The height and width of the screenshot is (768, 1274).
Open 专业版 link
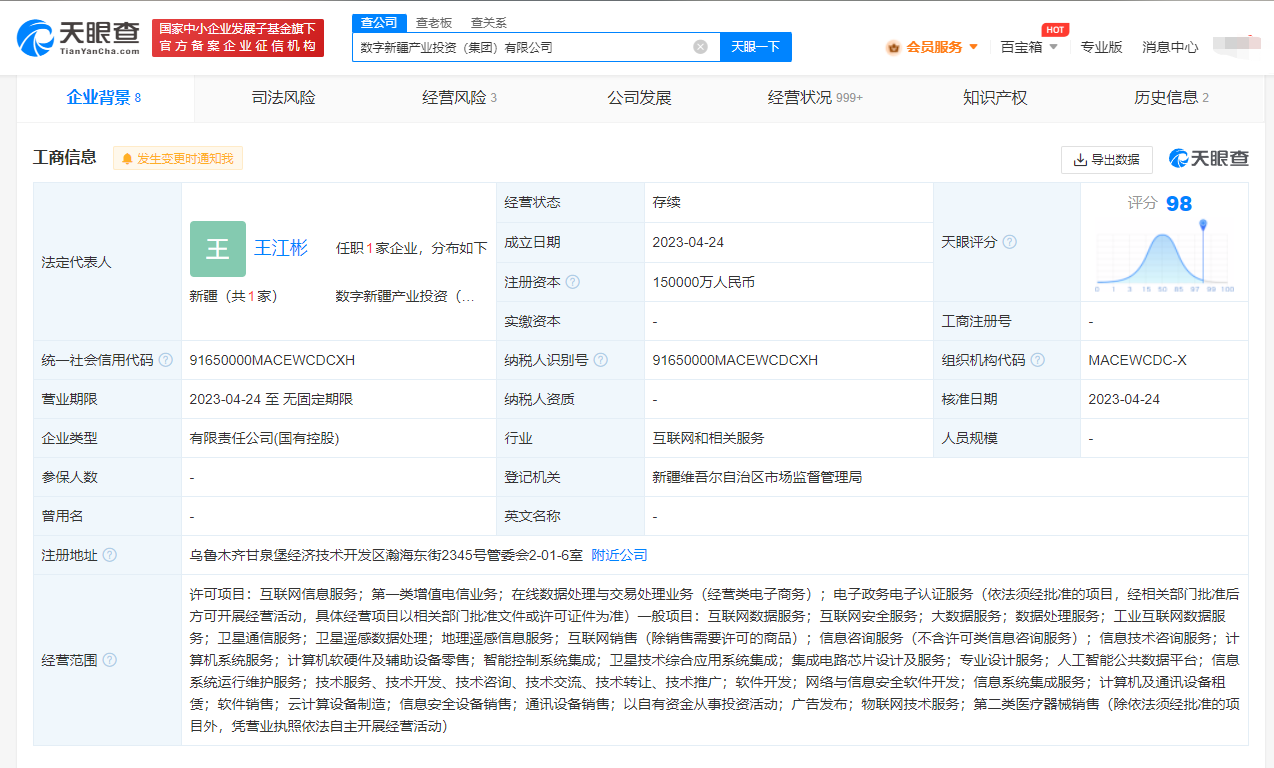coord(1101,47)
